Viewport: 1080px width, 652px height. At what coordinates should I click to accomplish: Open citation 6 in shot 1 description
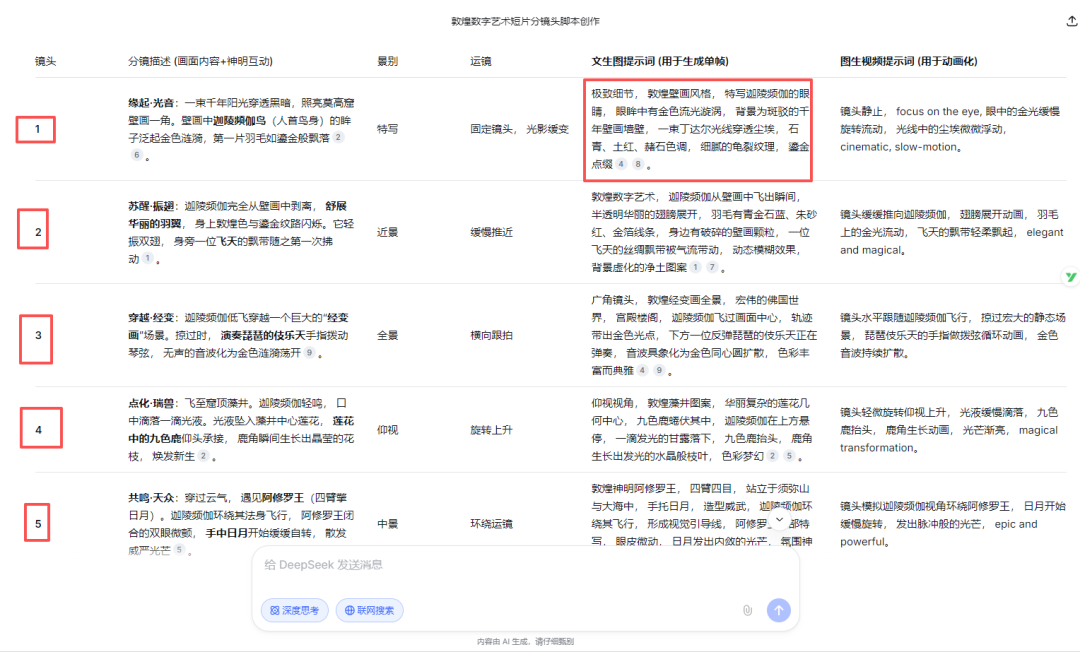pos(136,155)
